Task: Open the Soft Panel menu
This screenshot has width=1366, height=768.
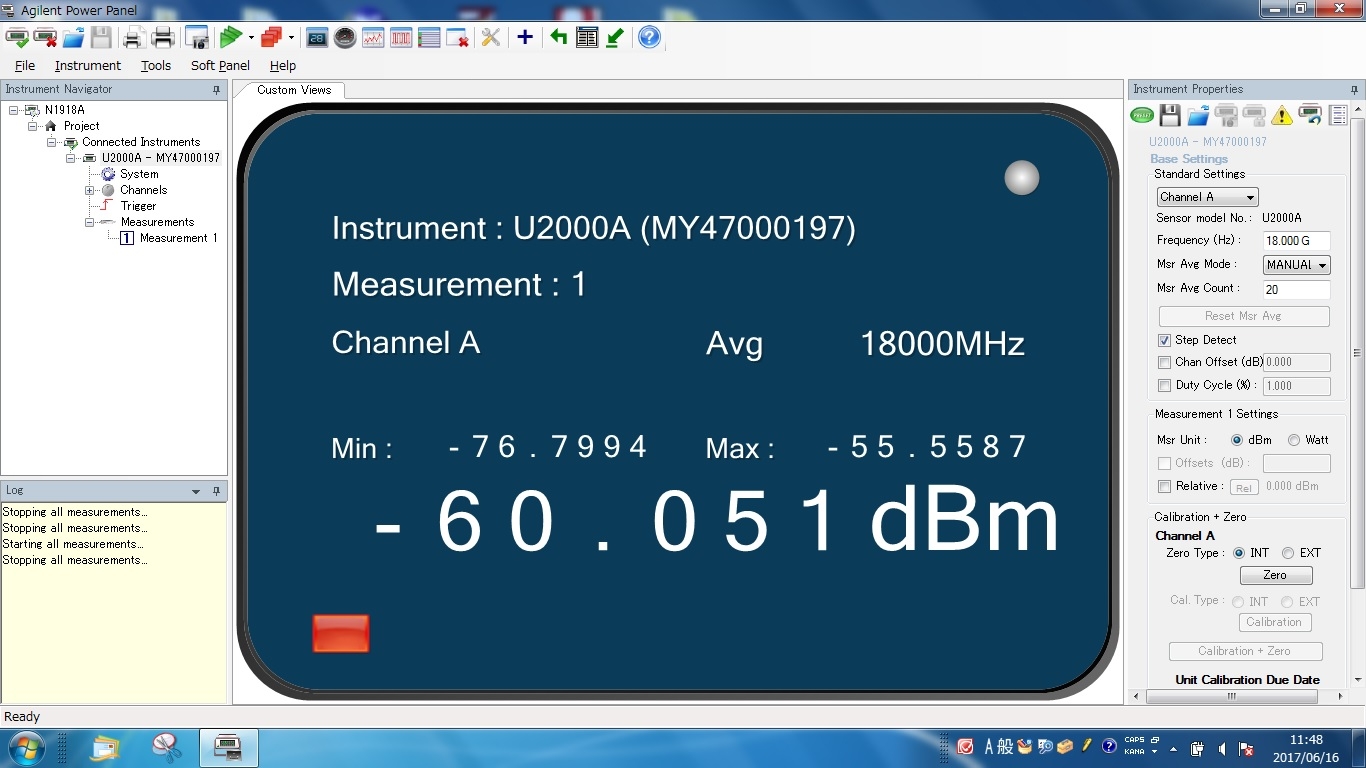Action: [x=220, y=65]
